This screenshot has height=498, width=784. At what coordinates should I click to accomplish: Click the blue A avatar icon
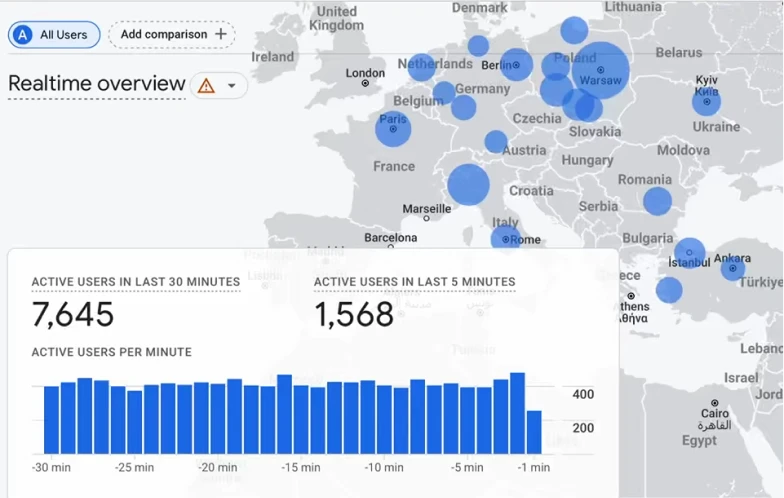coord(22,34)
